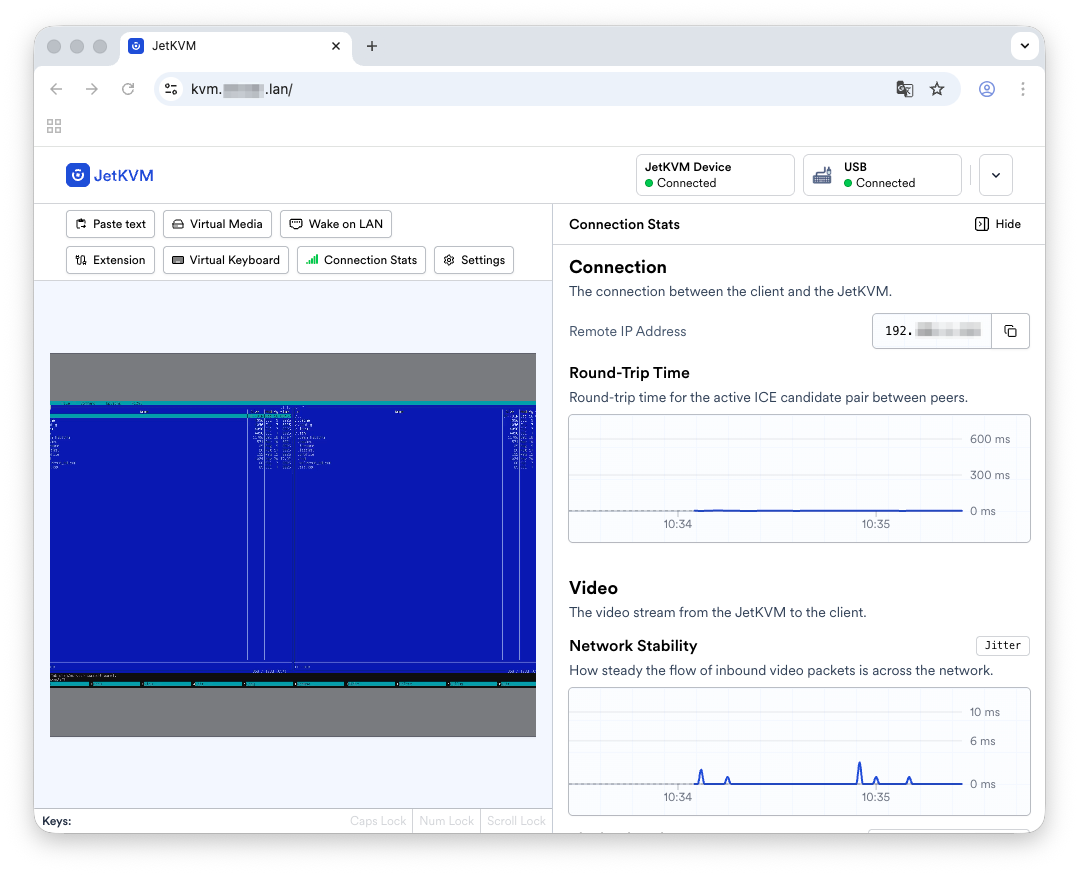This screenshot has width=1079, height=875.
Task: Click the remote IP address field
Action: 932,332
